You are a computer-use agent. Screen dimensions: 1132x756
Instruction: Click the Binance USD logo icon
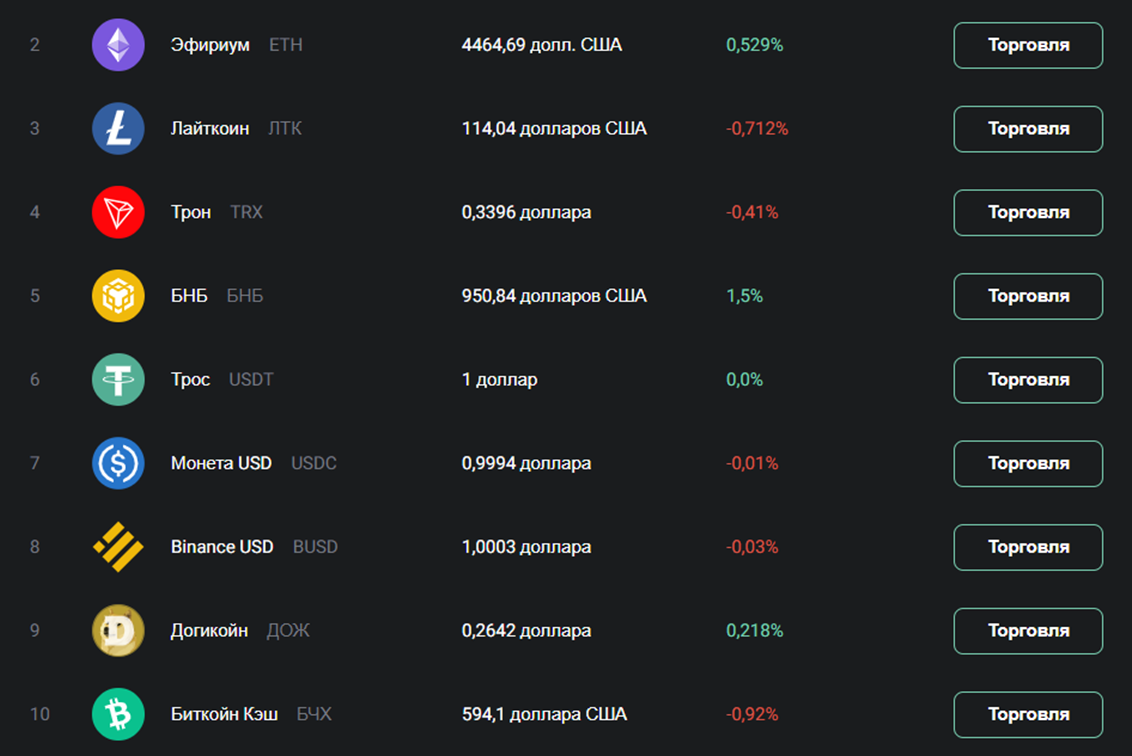118,547
